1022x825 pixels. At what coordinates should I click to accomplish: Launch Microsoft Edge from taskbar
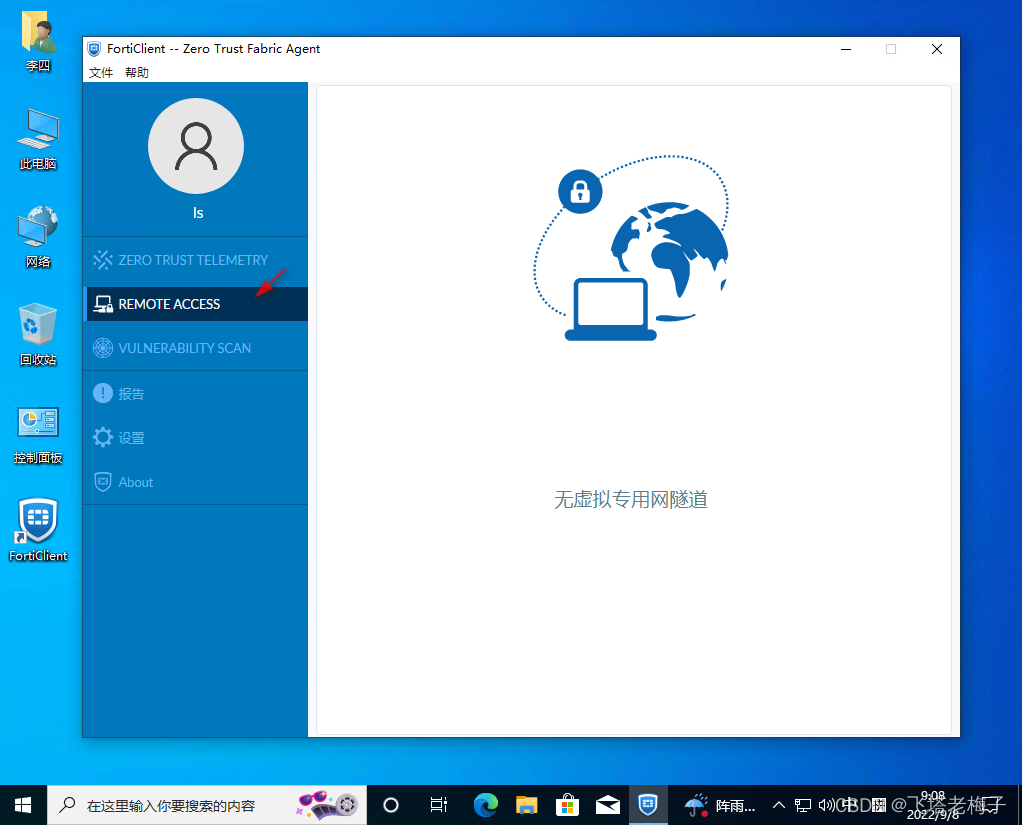[x=486, y=805]
